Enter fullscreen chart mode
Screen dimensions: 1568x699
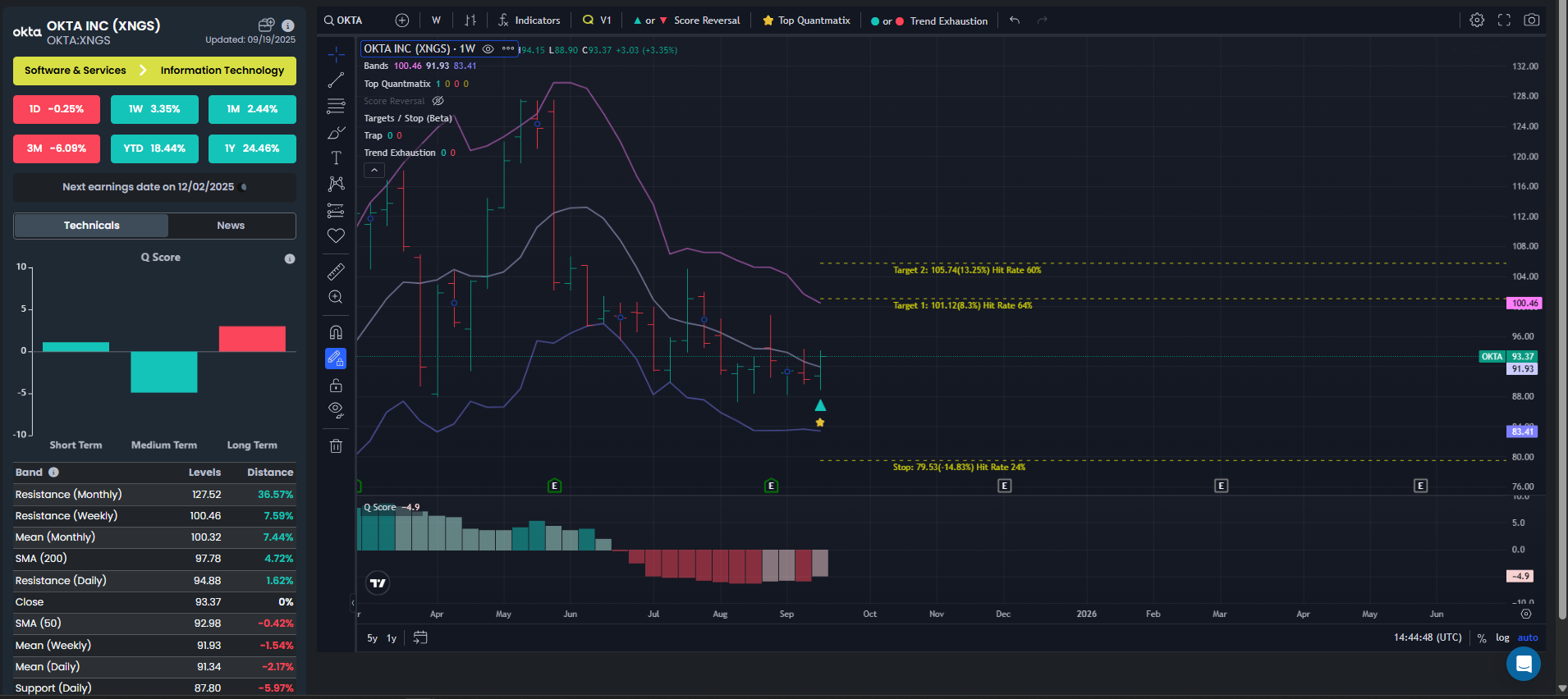(1504, 21)
